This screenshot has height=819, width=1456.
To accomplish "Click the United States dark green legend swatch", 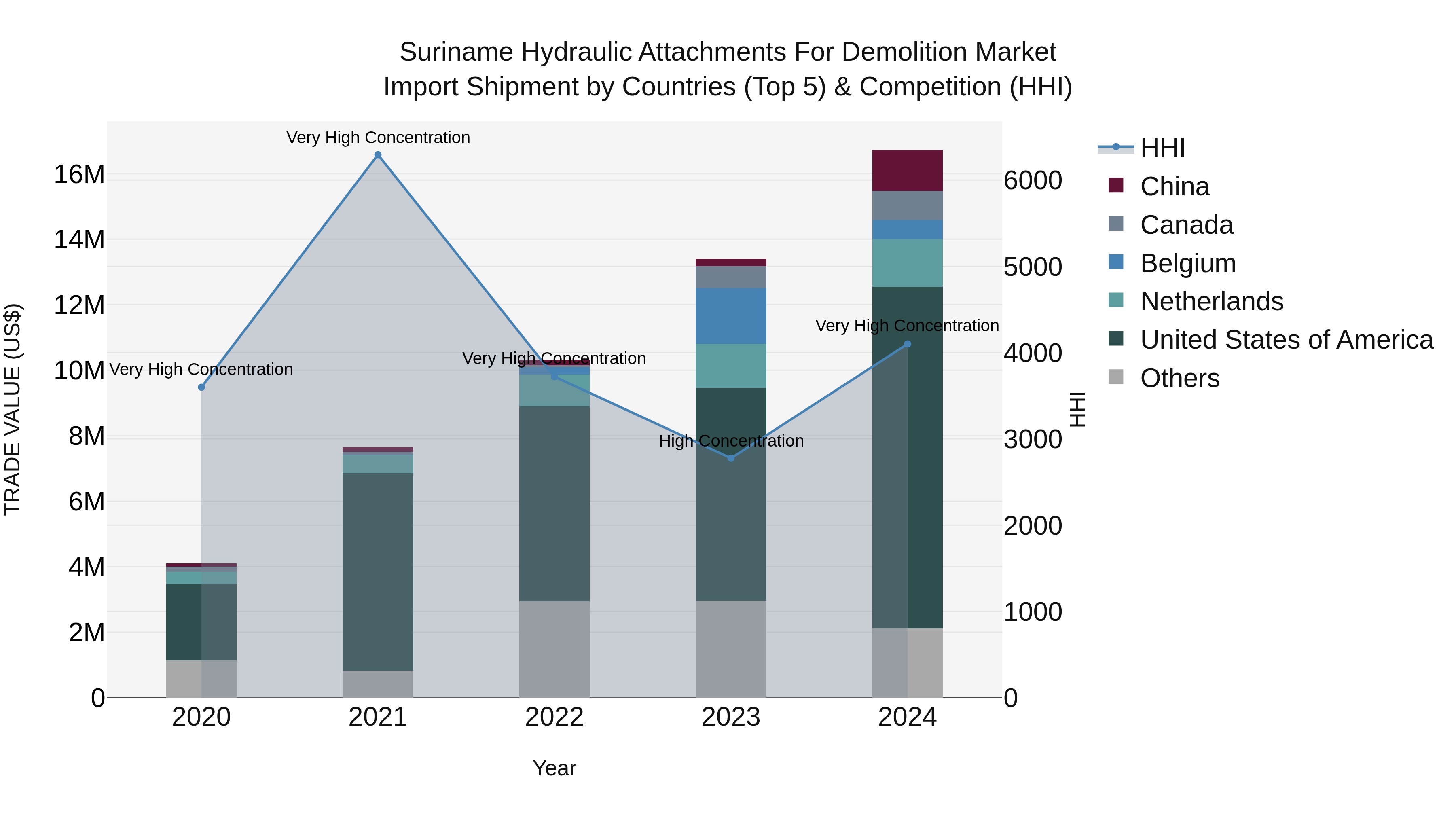I will 1116,339.
